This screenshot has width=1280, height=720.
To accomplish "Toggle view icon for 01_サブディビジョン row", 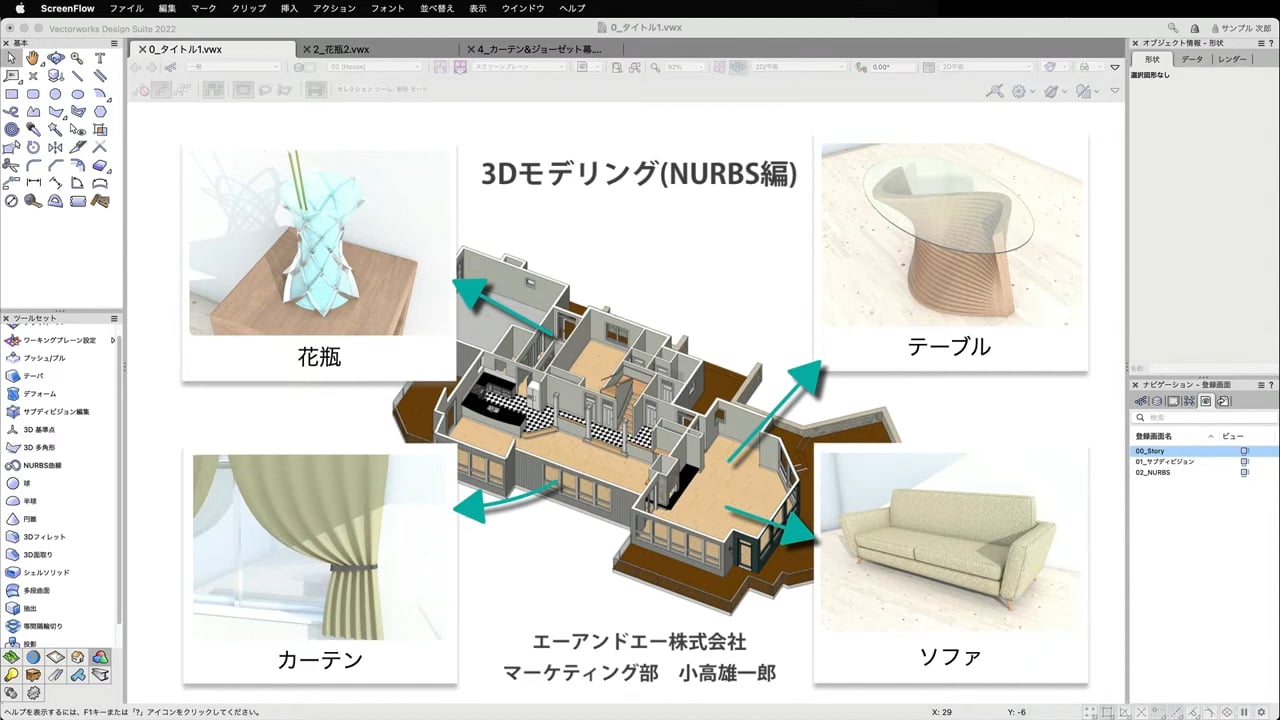I will click(1245, 462).
